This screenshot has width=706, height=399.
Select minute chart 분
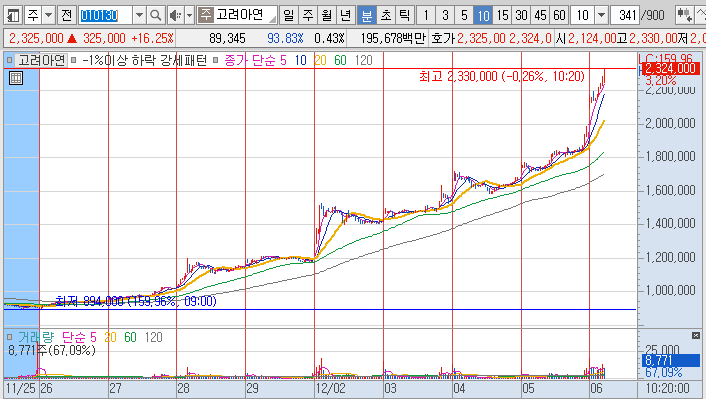[367, 16]
